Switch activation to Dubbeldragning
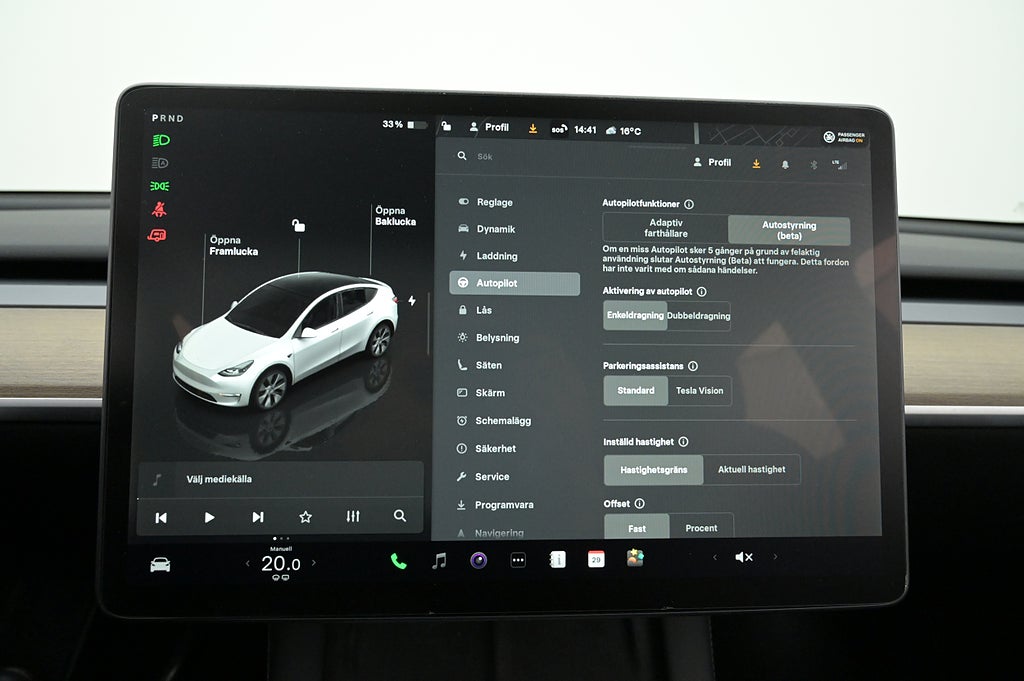The image size is (1024, 681). [x=698, y=316]
